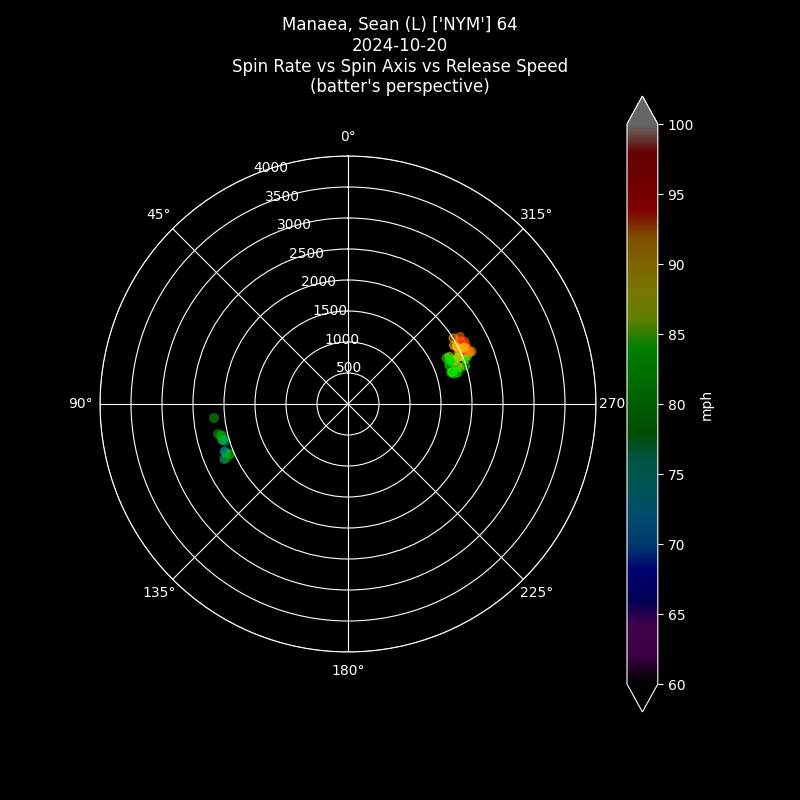The height and width of the screenshot is (800, 800).
Task: Select the 2500 spin rate ring label
Action: pyautogui.click(x=307, y=253)
